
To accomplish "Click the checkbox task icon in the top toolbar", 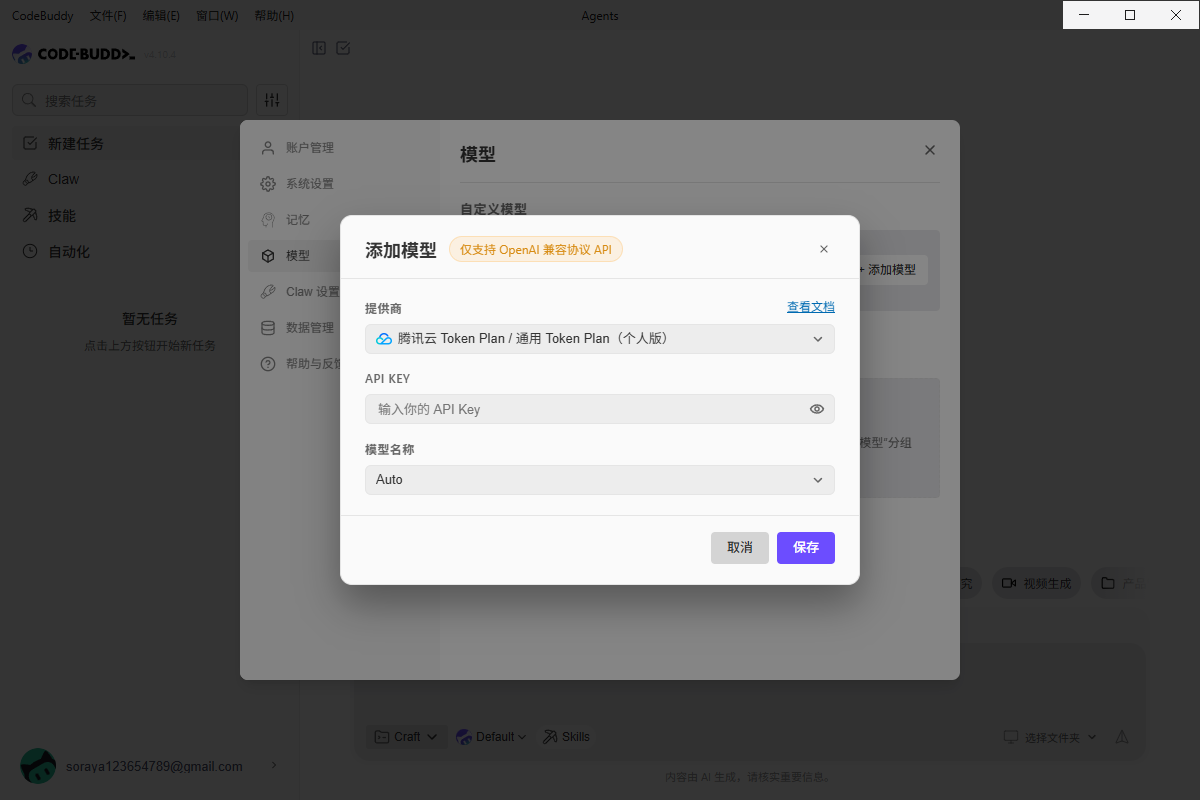I will click(x=343, y=48).
